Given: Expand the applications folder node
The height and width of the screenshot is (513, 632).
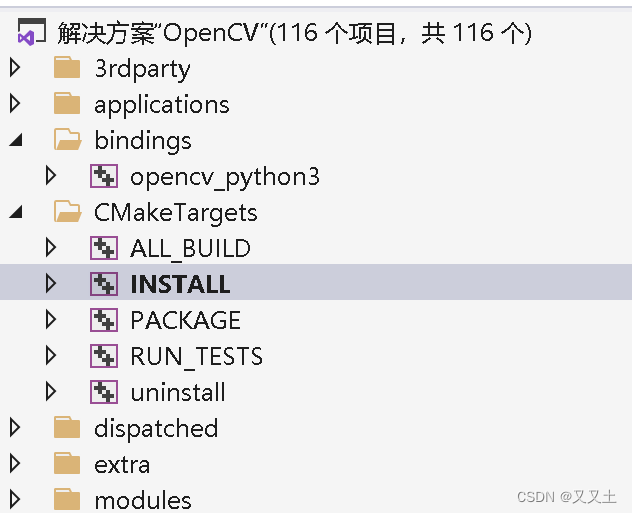Looking at the screenshot, I should click(x=15, y=104).
